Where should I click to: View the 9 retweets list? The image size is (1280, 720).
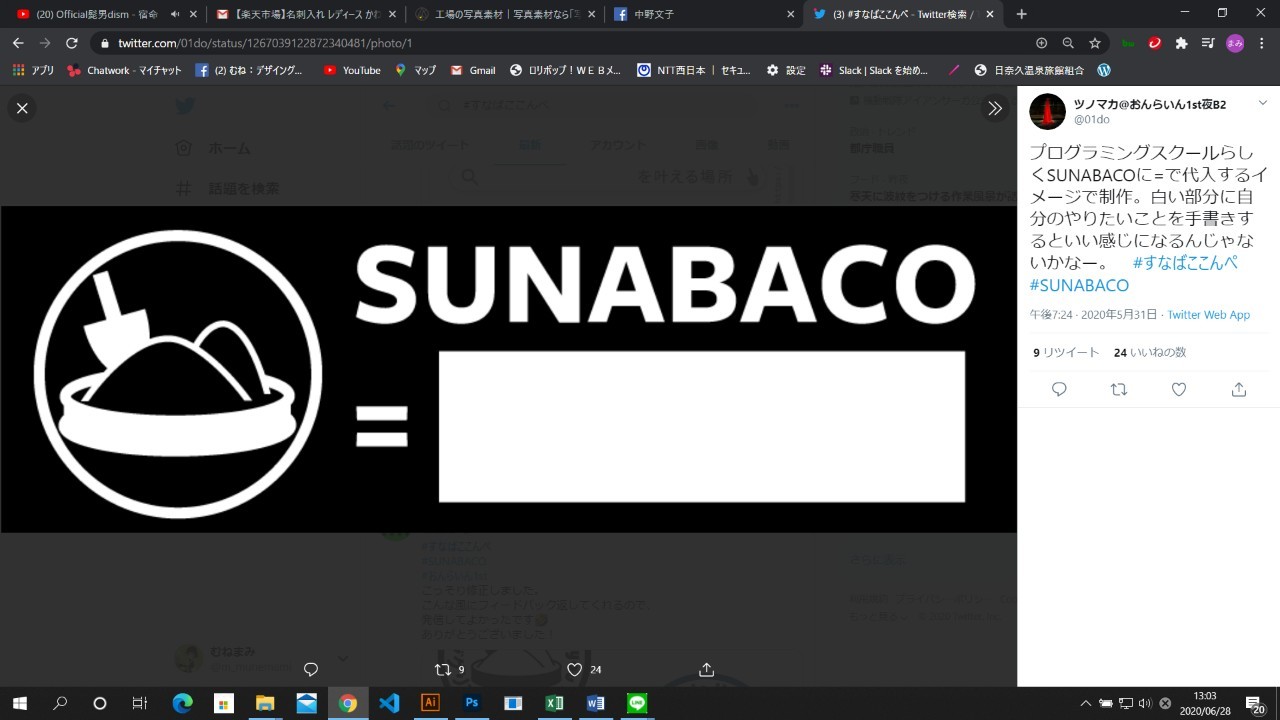(1066, 353)
